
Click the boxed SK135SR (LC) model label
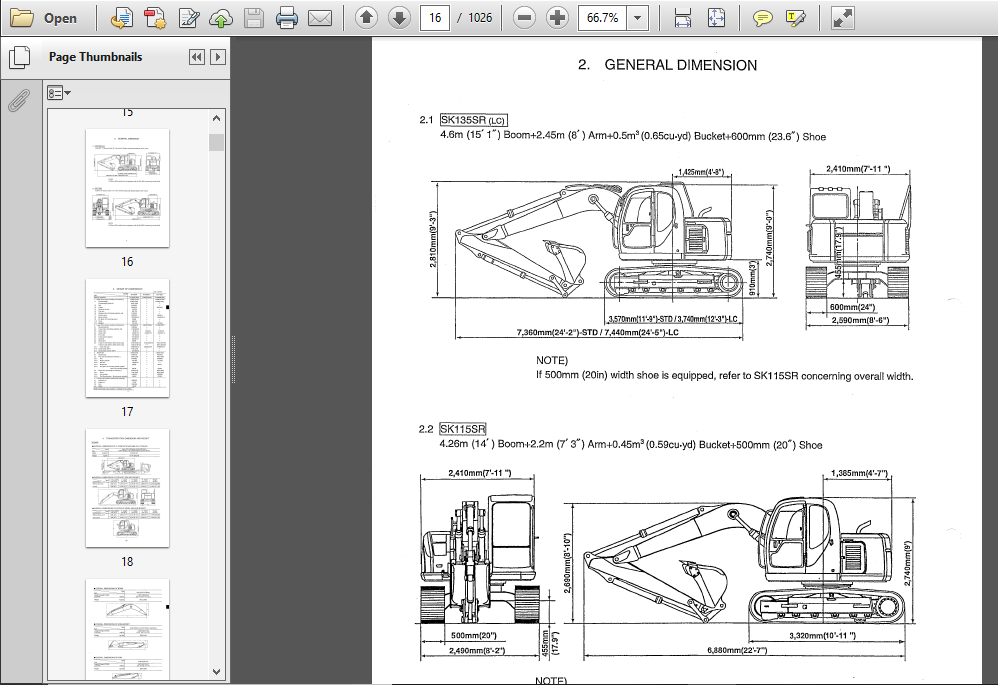pyautogui.click(x=474, y=120)
